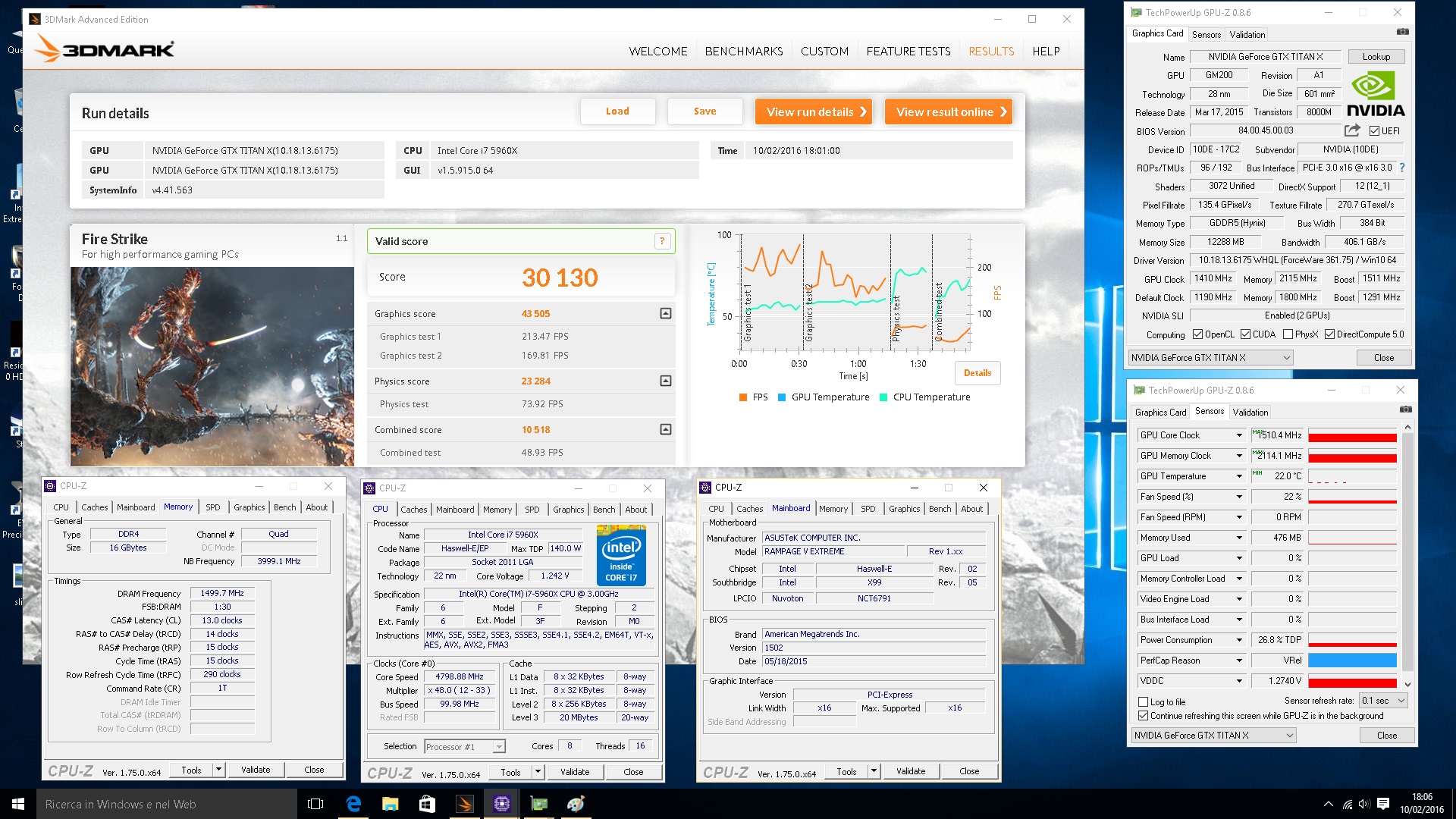Screen dimensions: 1456x819
Task: Open the Processor selection dropdown in CPU-Z
Action: (x=465, y=747)
